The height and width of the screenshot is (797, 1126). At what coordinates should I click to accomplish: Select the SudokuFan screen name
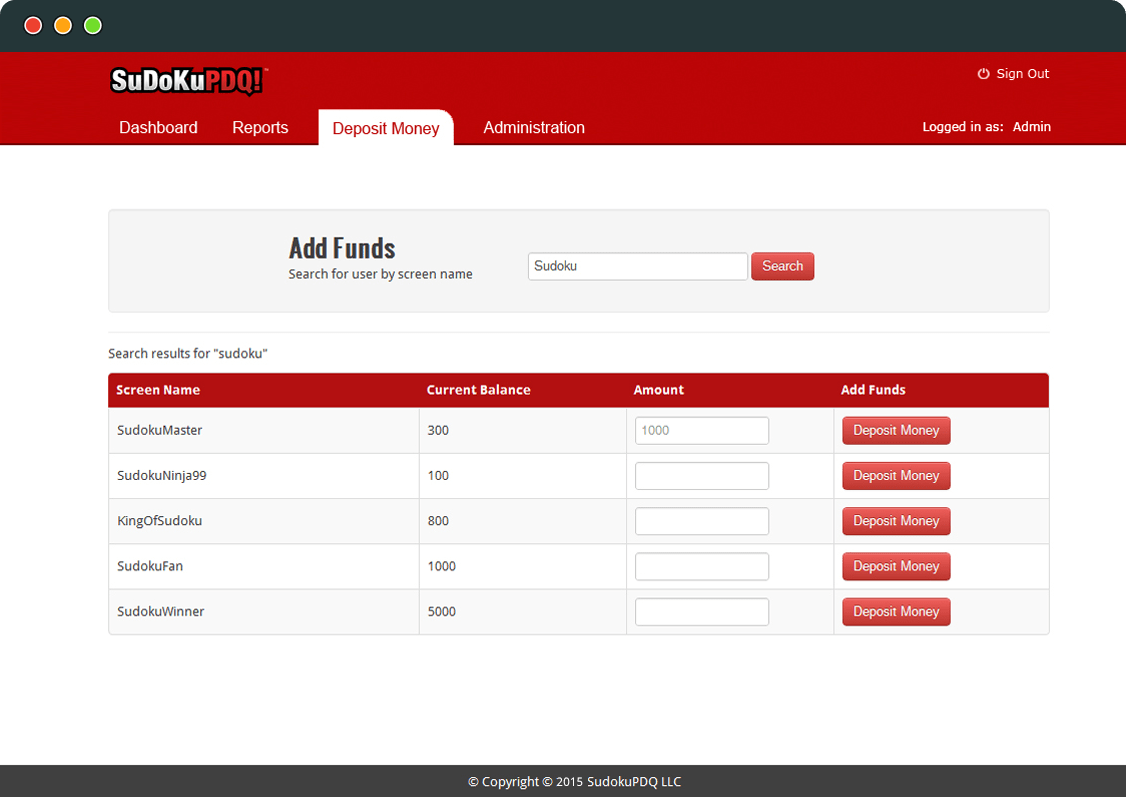150,566
